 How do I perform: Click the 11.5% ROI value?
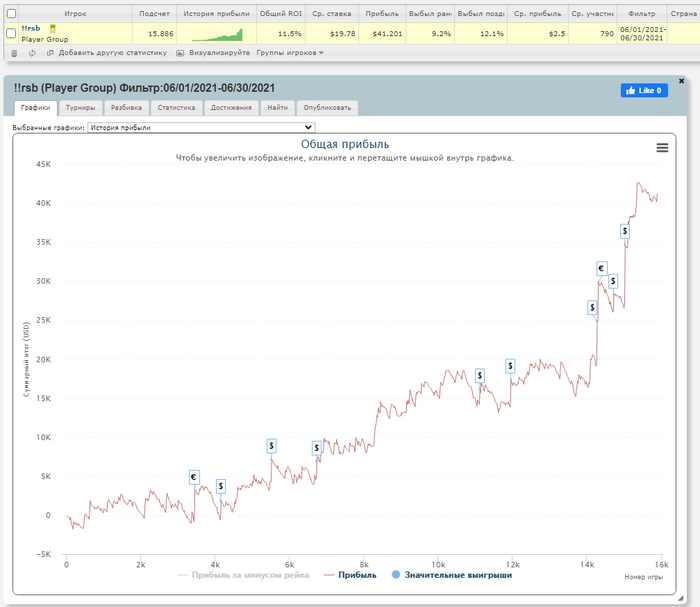(290, 34)
